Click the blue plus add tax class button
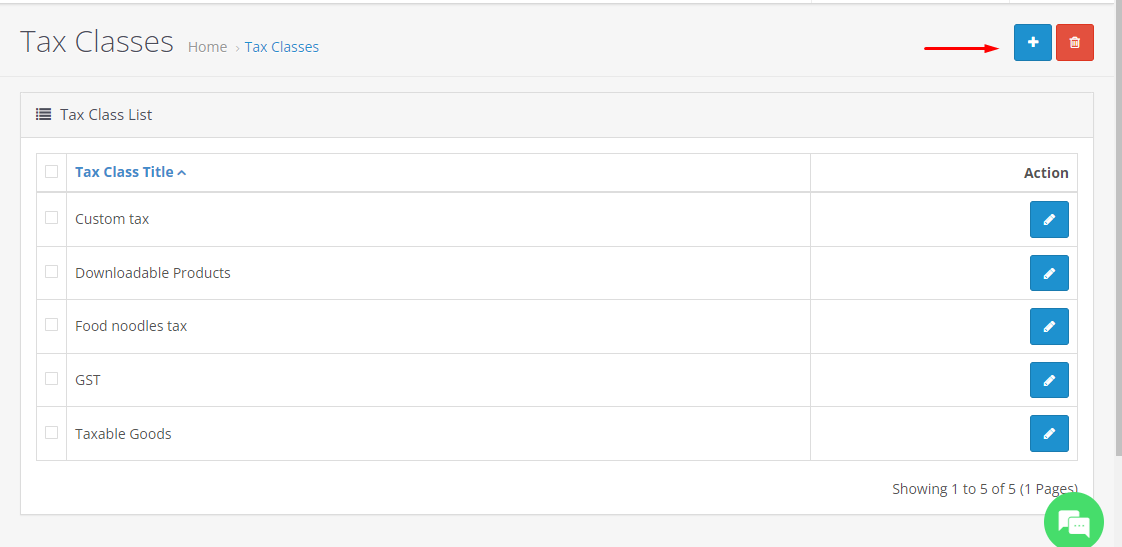Image resolution: width=1122 pixels, height=547 pixels. pos(1032,43)
